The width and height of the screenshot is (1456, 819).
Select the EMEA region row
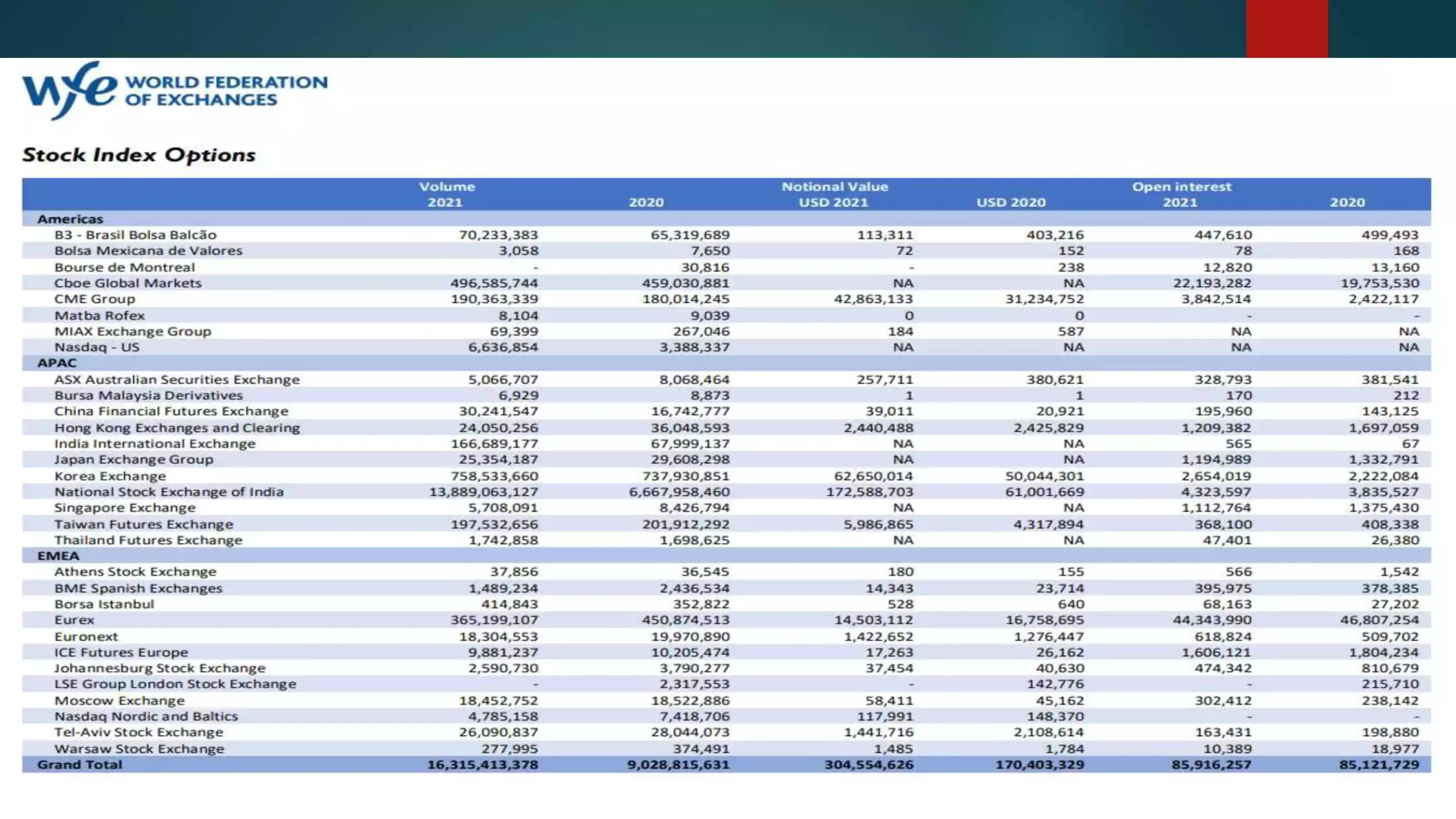[x=726, y=556]
